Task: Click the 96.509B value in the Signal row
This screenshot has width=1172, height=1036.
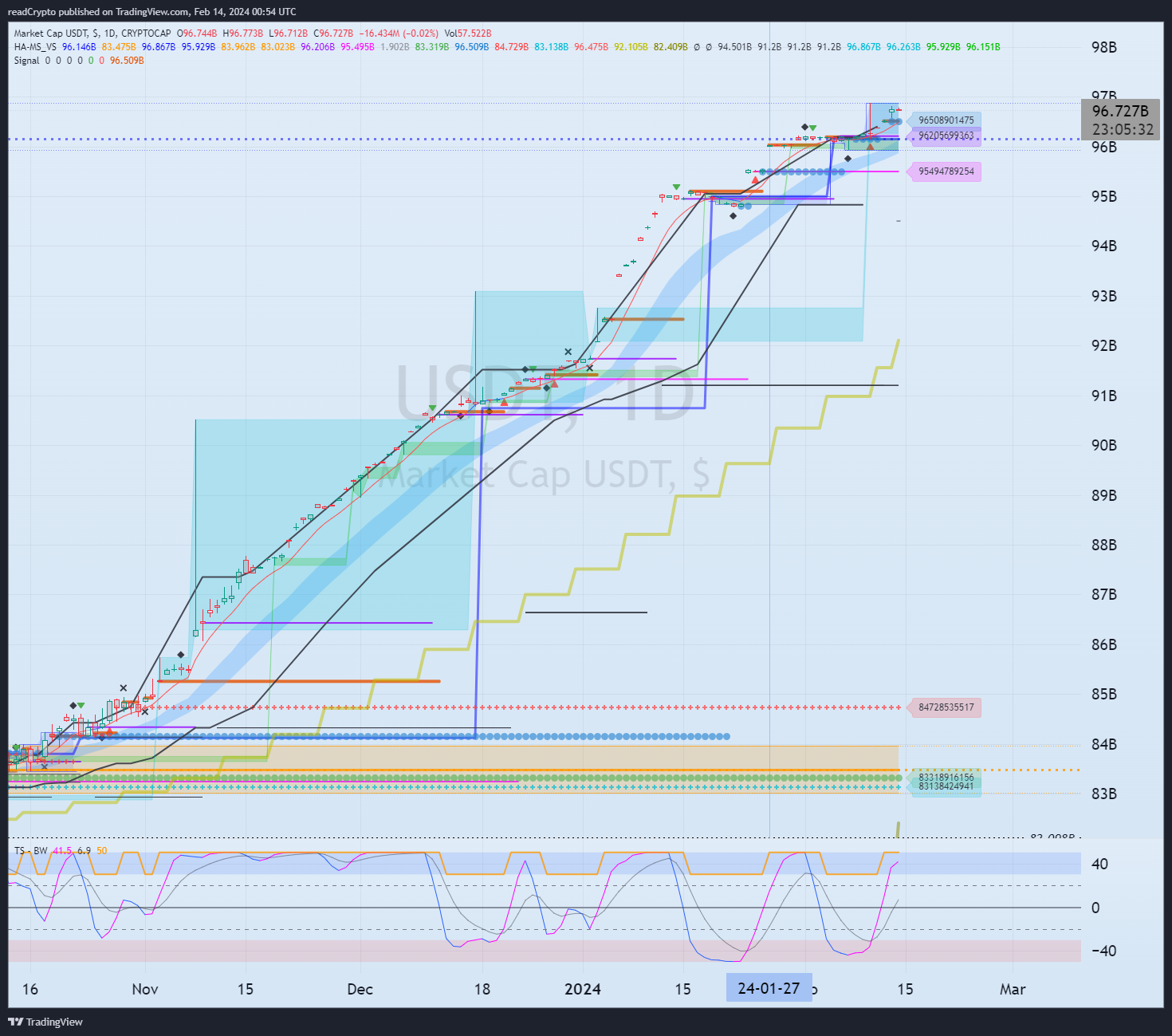Action: click(128, 61)
